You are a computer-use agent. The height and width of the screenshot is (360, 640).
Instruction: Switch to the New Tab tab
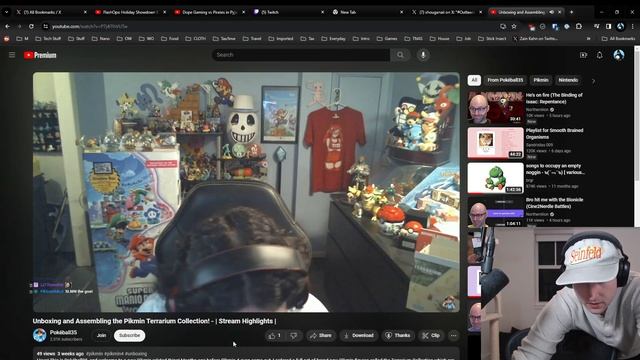[x=367, y=12]
